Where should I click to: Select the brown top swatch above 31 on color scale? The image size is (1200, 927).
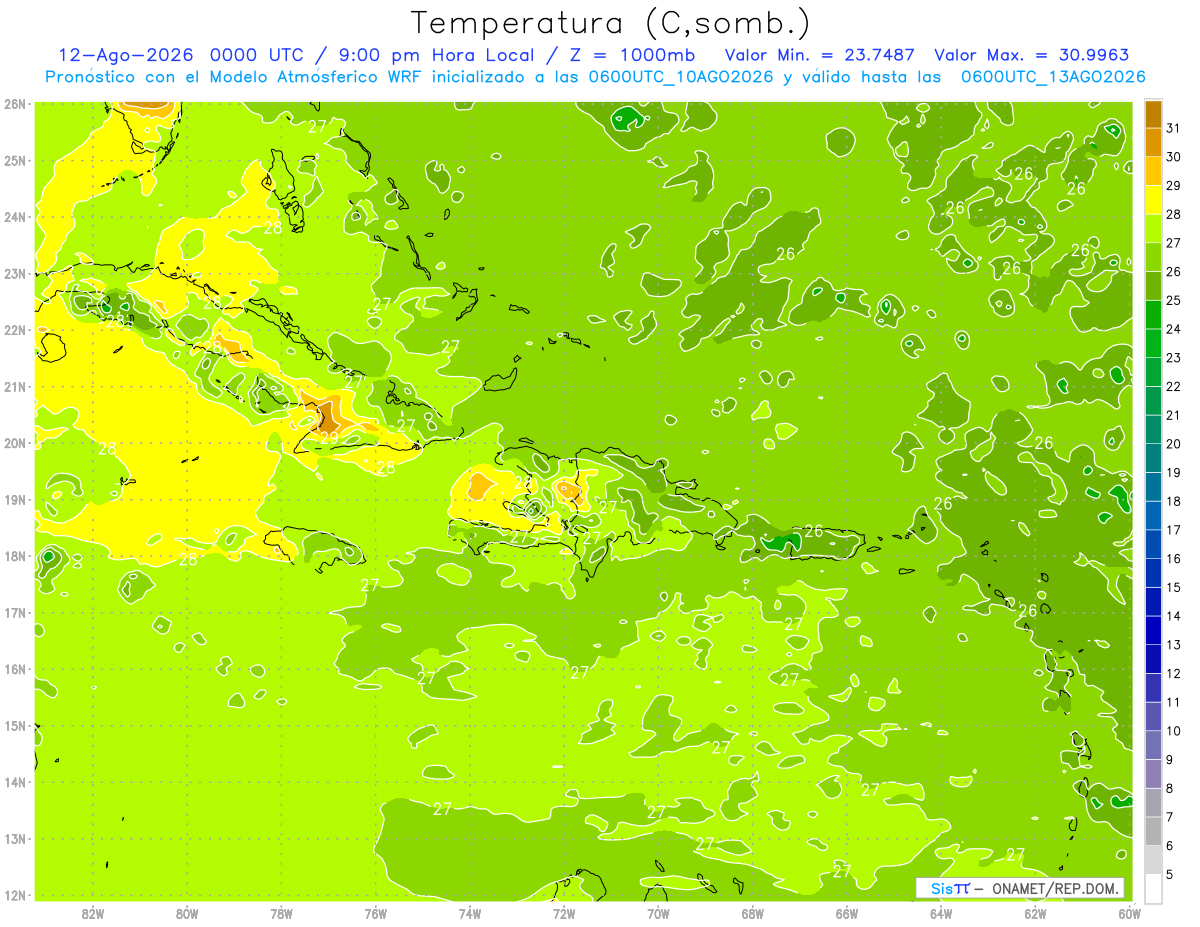(1153, 114)
